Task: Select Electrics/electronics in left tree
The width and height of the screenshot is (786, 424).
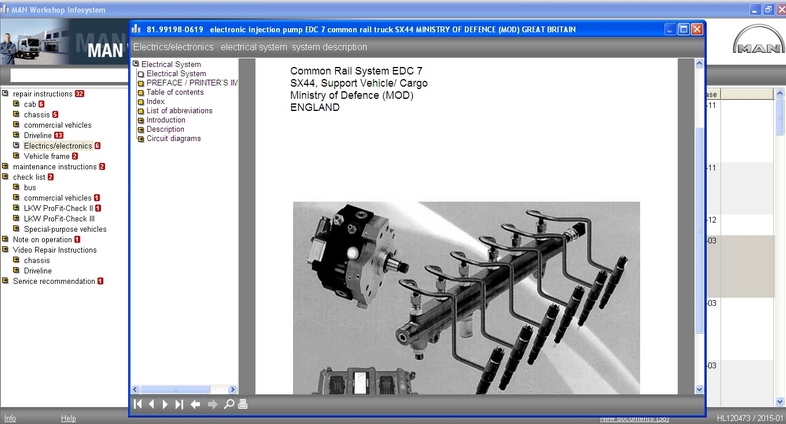Action: point(58,146)
